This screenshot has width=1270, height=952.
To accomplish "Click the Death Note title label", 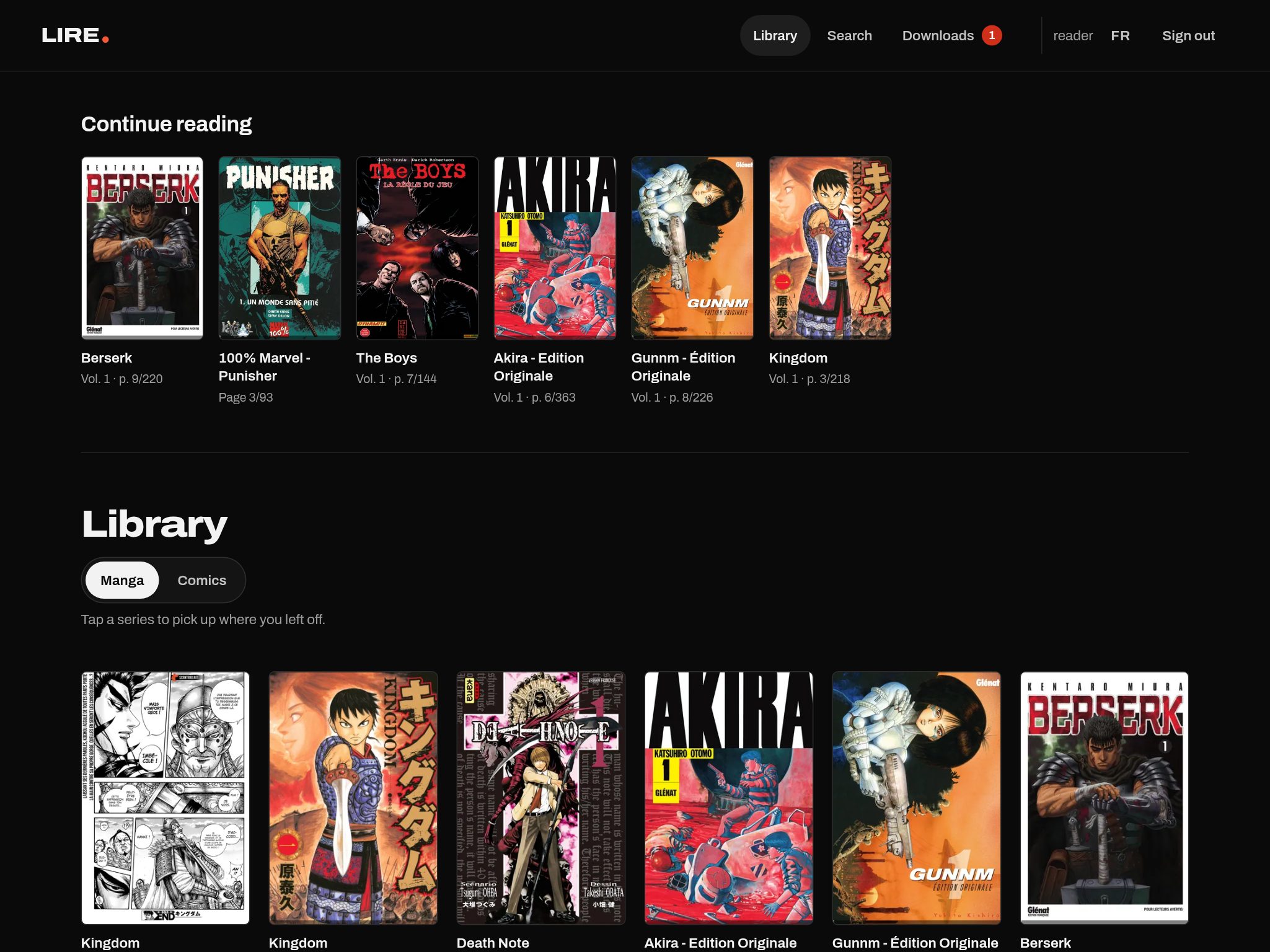I will [493, 943].
